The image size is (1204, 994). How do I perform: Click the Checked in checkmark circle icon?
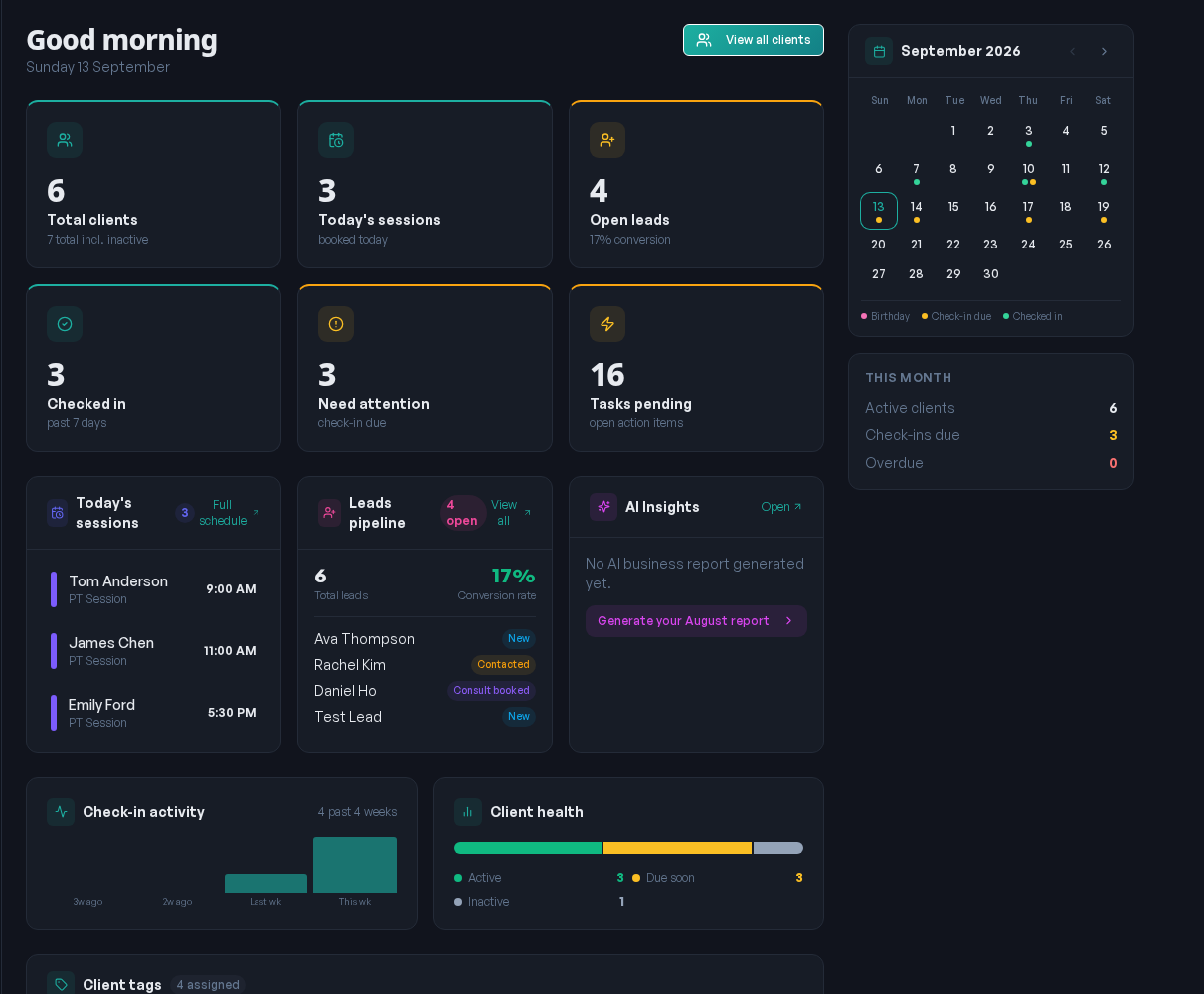[65, 324]
